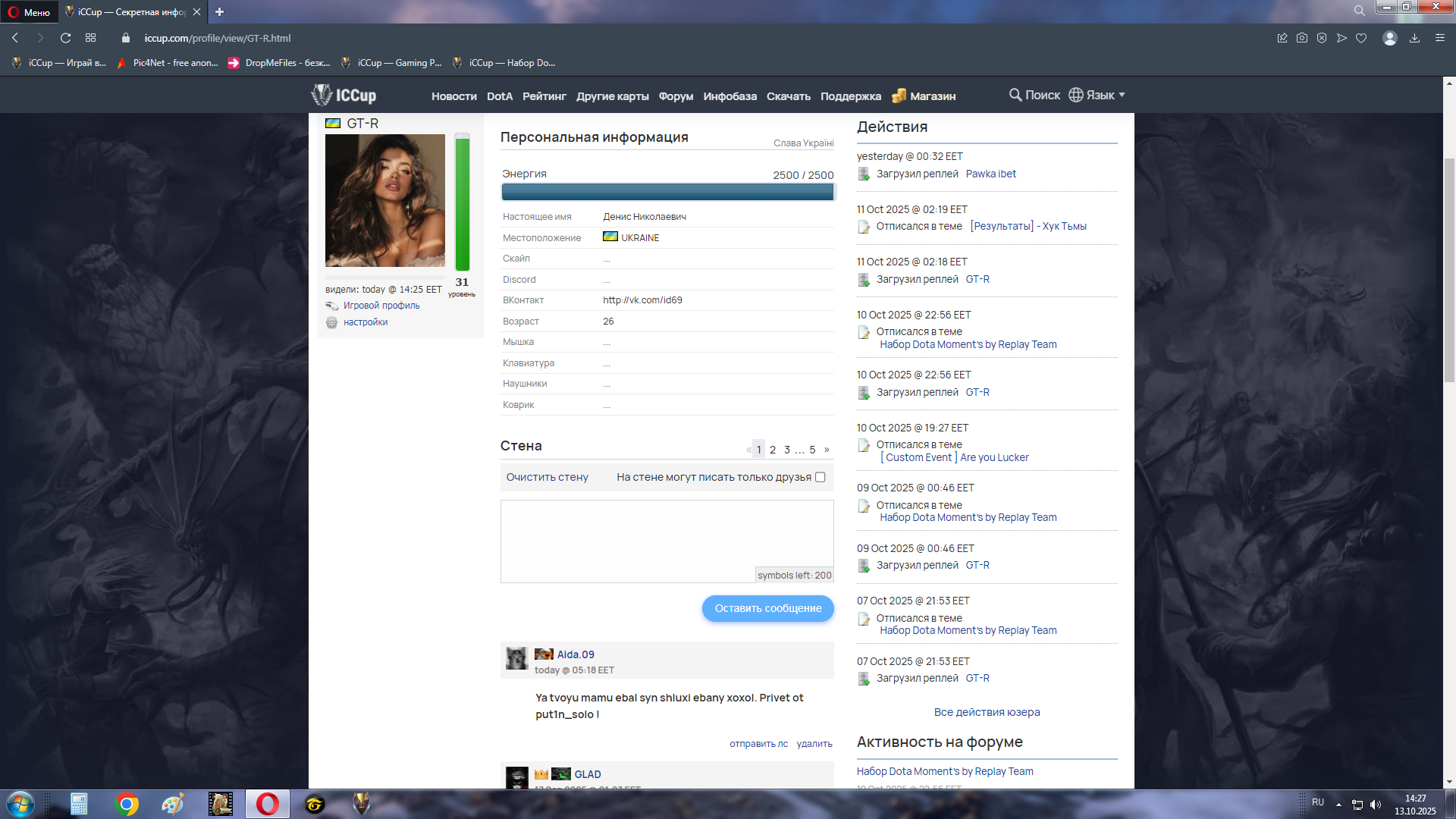Click the Оставить сообщение button
1456x819 pixels.
767,608
